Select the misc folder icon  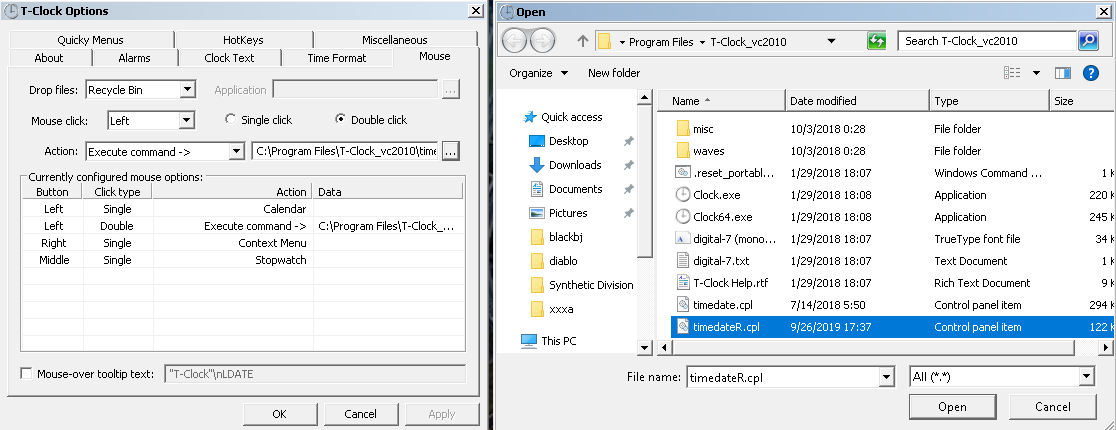[683, 129]
